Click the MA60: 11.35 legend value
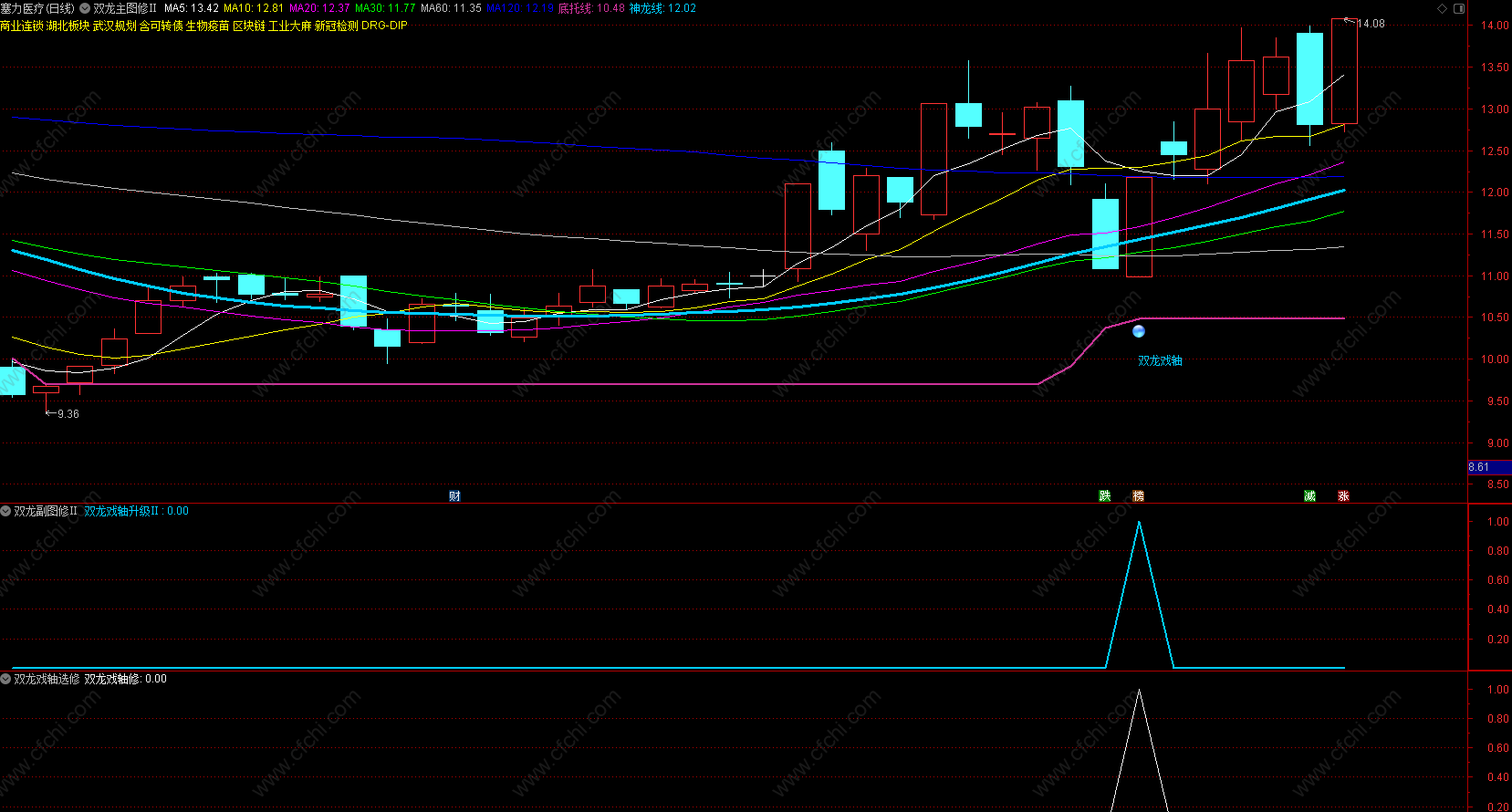The width and height of the screenshot is (1512, 812). 451,8
